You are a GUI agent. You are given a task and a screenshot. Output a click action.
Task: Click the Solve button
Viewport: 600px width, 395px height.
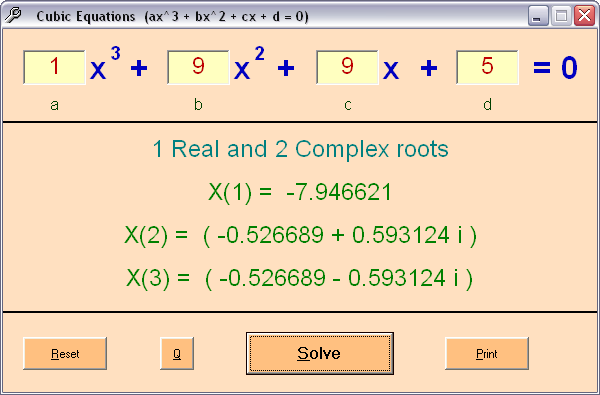[x=320, y=353]
